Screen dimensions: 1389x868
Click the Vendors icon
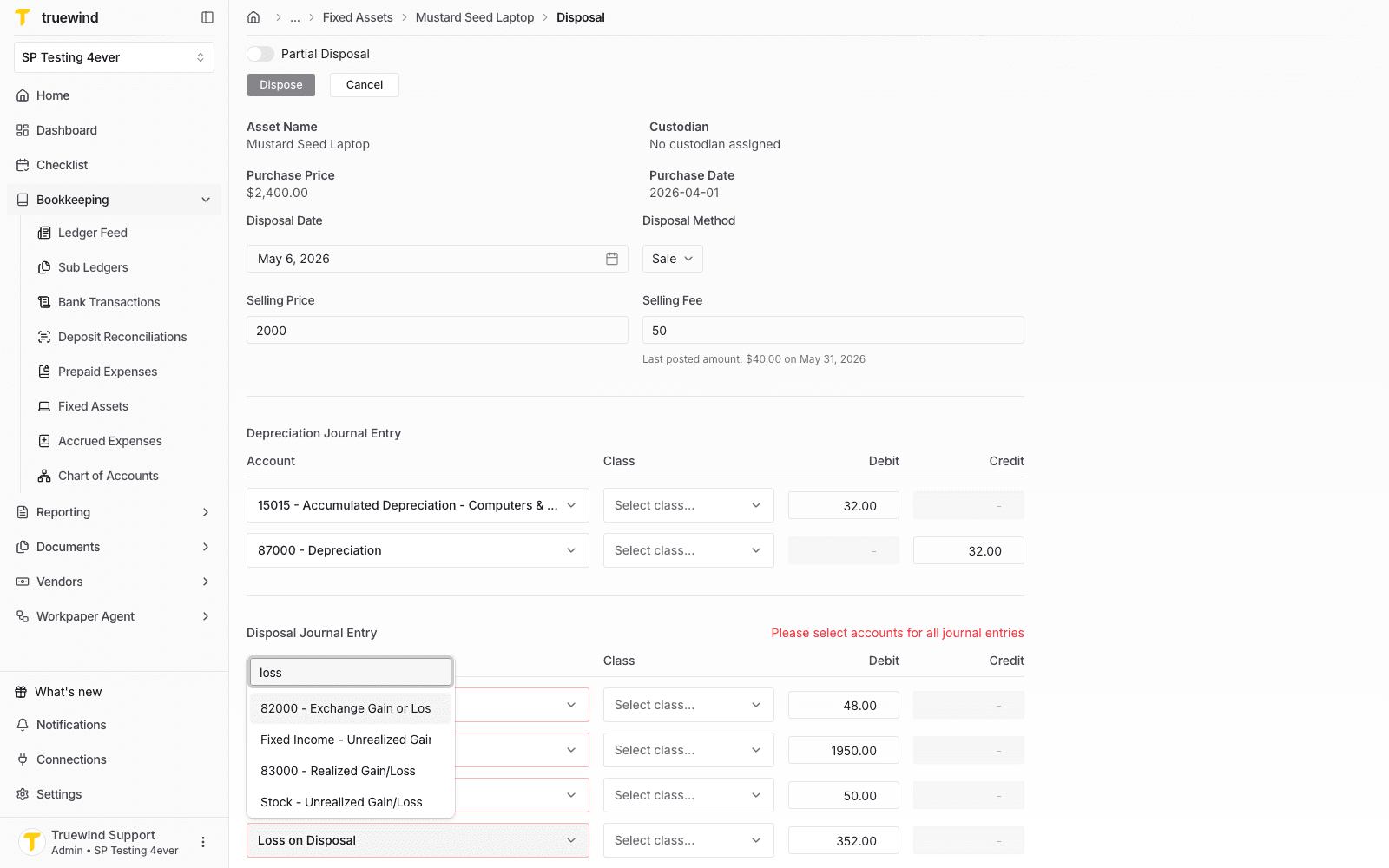23,582
